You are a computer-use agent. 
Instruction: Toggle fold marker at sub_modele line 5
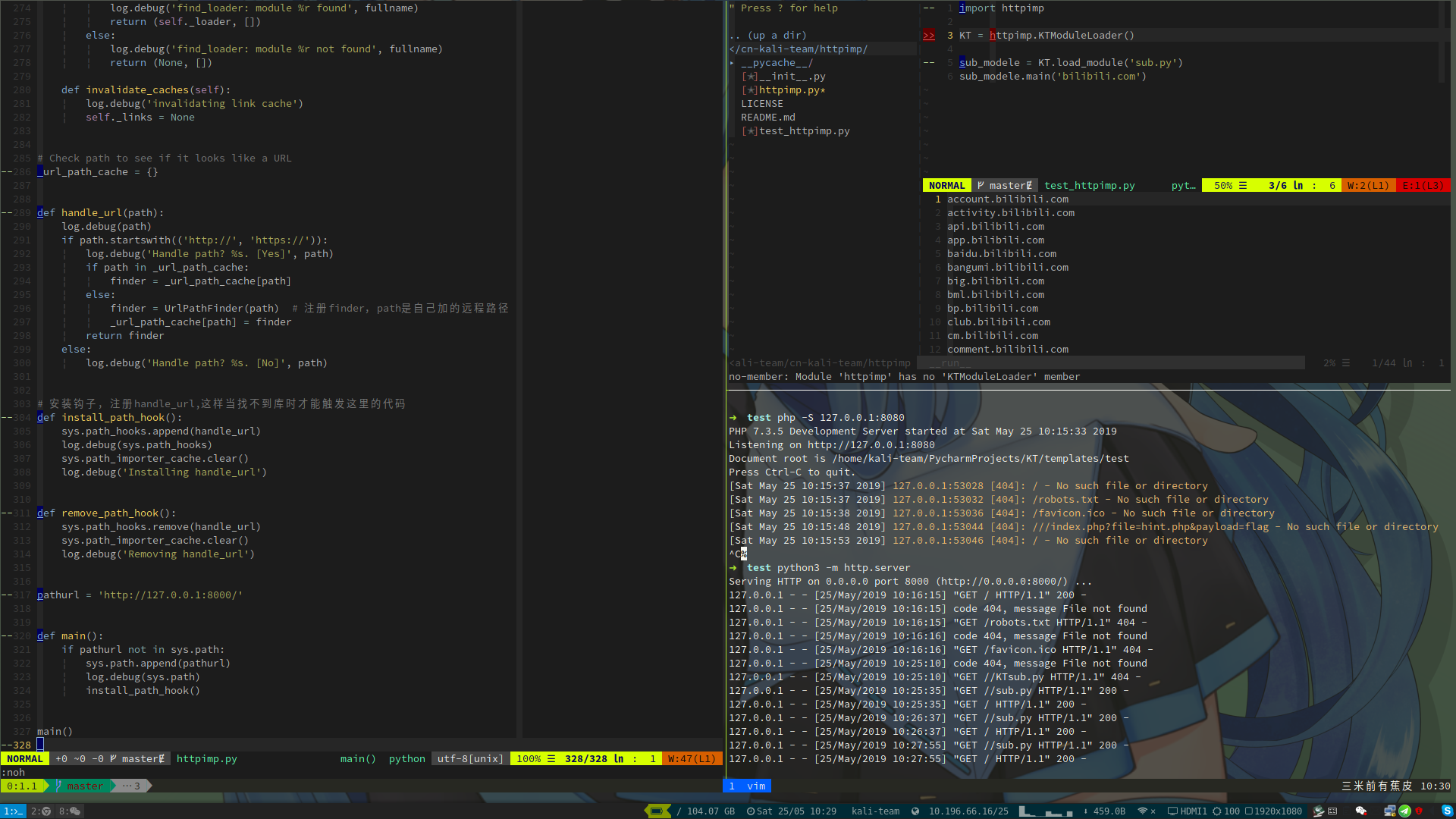(928, 63)
